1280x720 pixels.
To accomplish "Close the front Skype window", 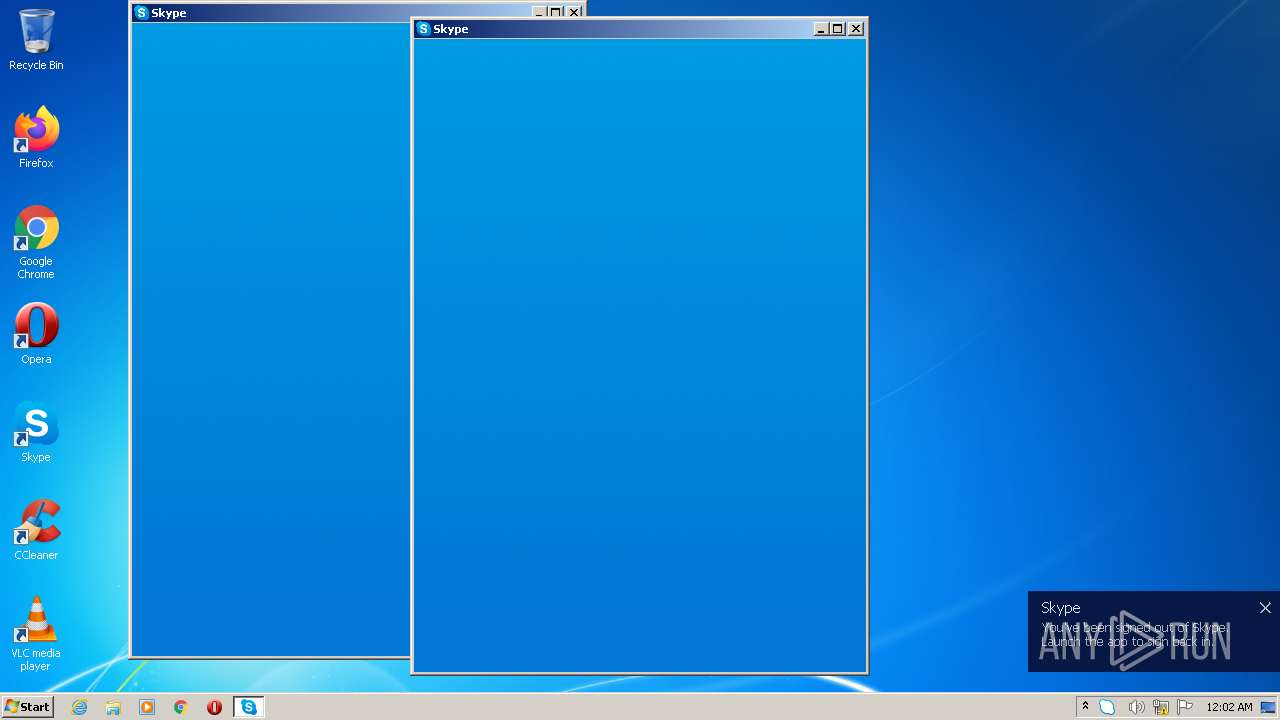I will pos(856,29).
